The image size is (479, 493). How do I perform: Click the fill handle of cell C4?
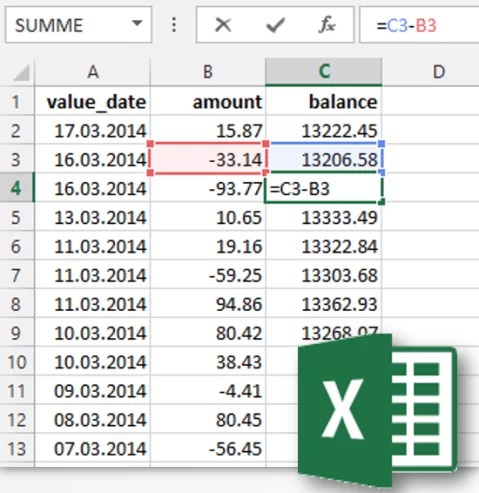(x=382, y=202)
